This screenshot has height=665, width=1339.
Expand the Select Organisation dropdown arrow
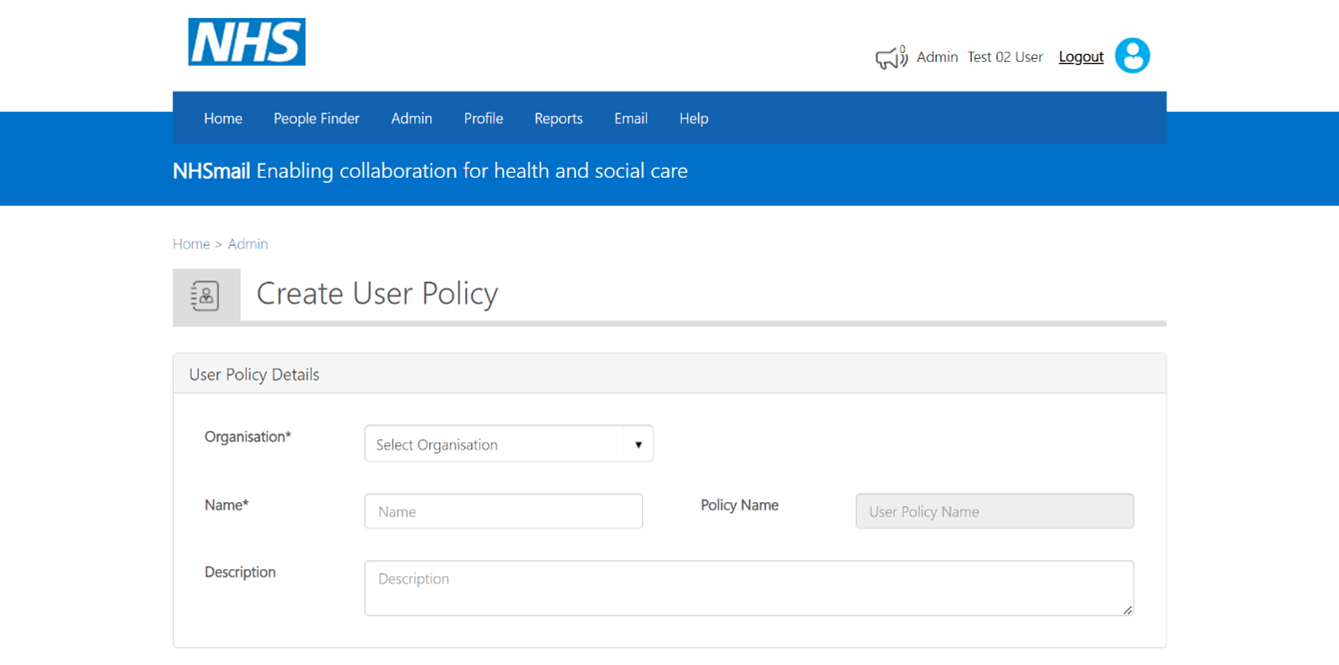(638, 444)
